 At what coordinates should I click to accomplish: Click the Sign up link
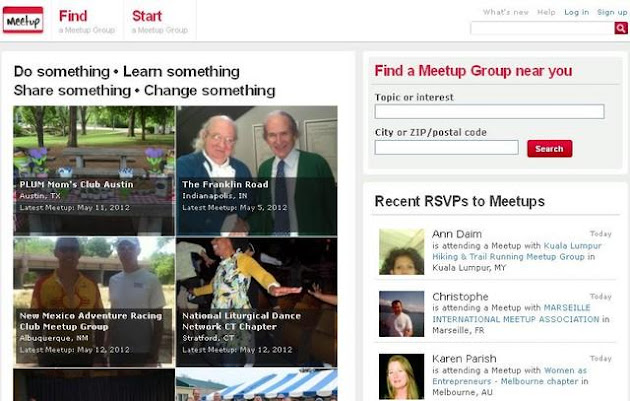[x=612, y=12]
